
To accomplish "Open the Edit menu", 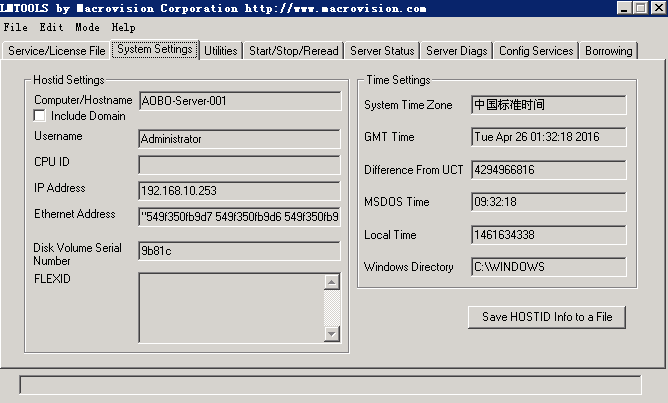I will point(51,27).
